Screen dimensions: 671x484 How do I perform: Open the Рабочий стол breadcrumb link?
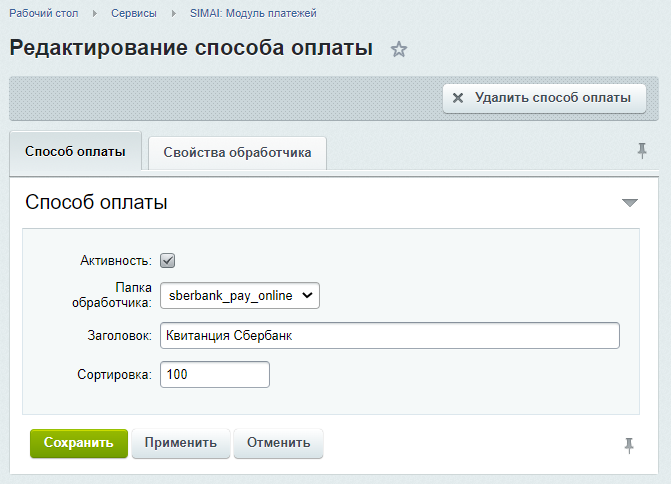tap(44, 13)
